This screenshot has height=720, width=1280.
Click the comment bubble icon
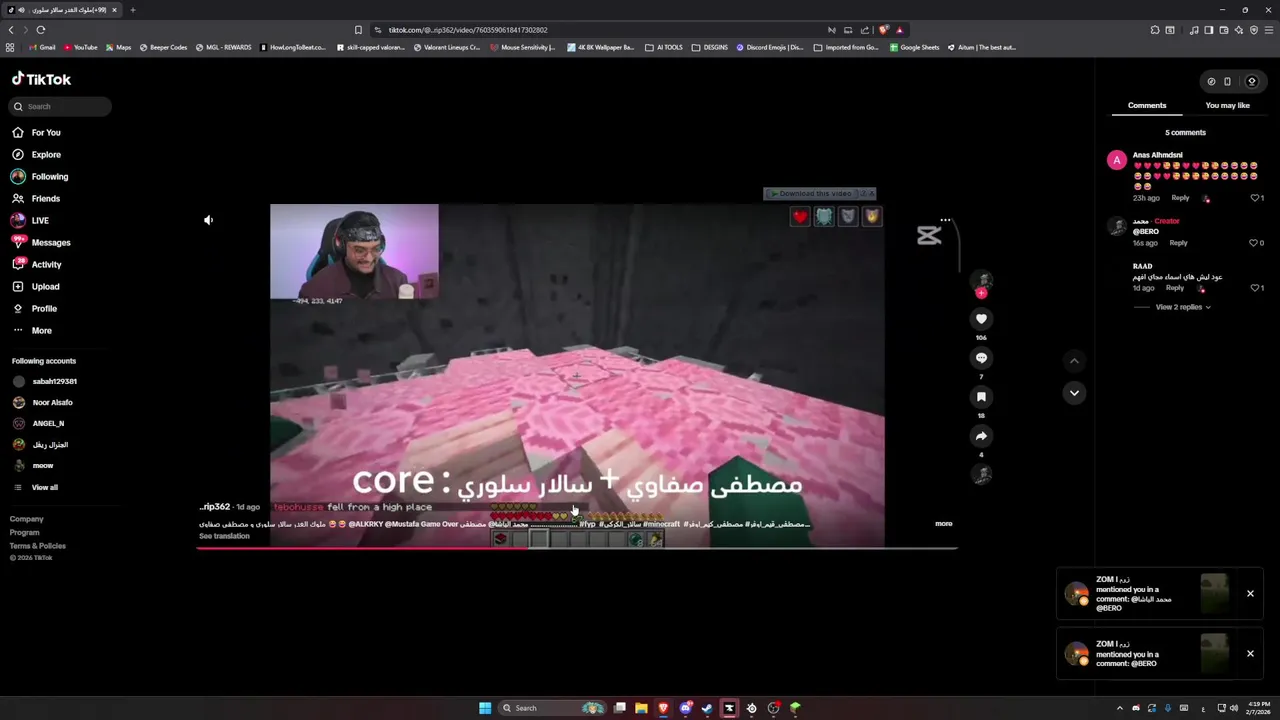pos(981,358)
